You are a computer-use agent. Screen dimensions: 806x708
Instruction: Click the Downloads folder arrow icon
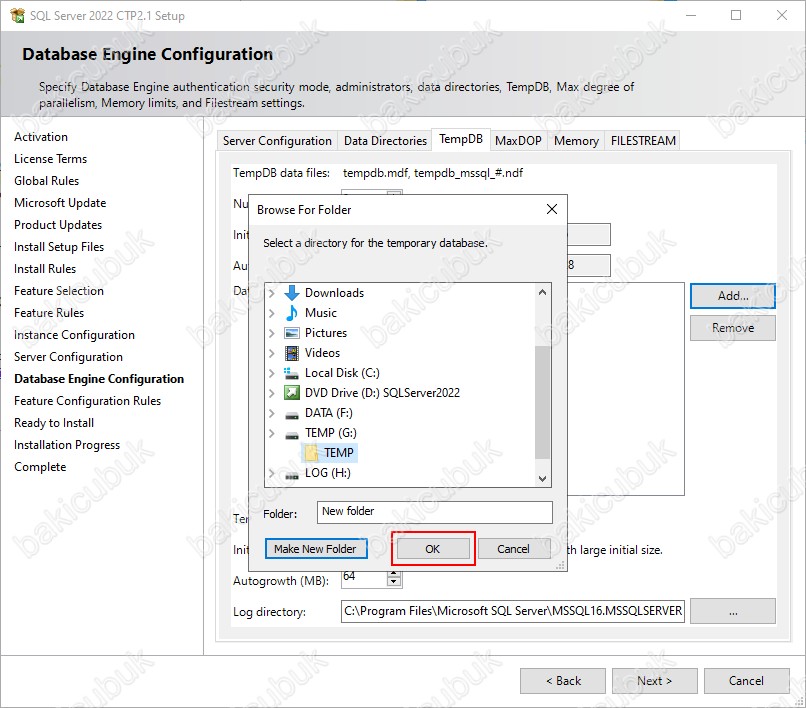point(291,293)
